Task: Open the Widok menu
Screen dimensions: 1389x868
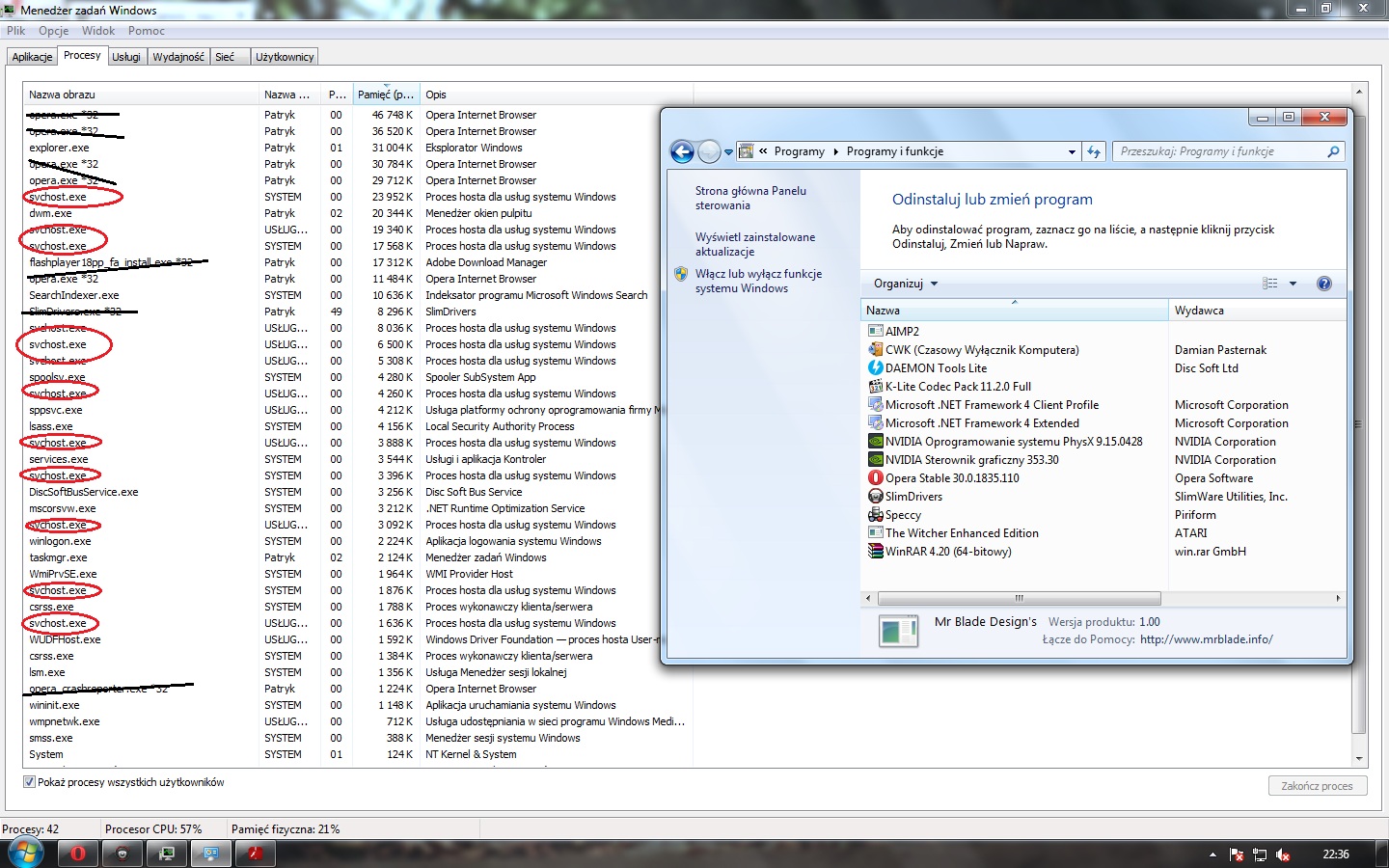Action: coord(98,31)
